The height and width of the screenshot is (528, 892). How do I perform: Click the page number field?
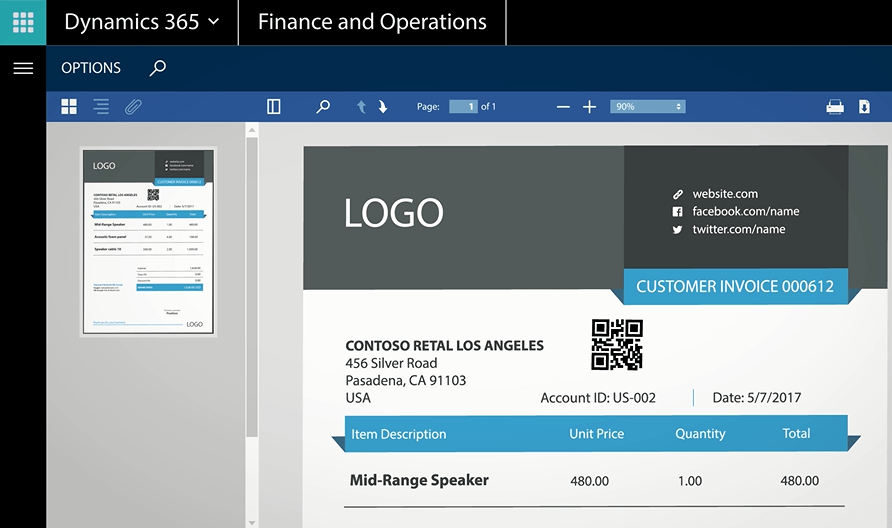click(463, 107)
